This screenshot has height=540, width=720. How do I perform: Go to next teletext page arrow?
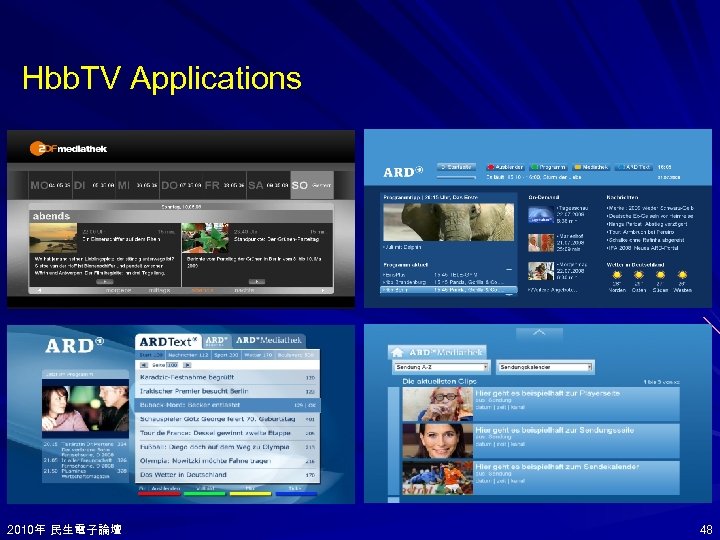(x=187, y=365)
